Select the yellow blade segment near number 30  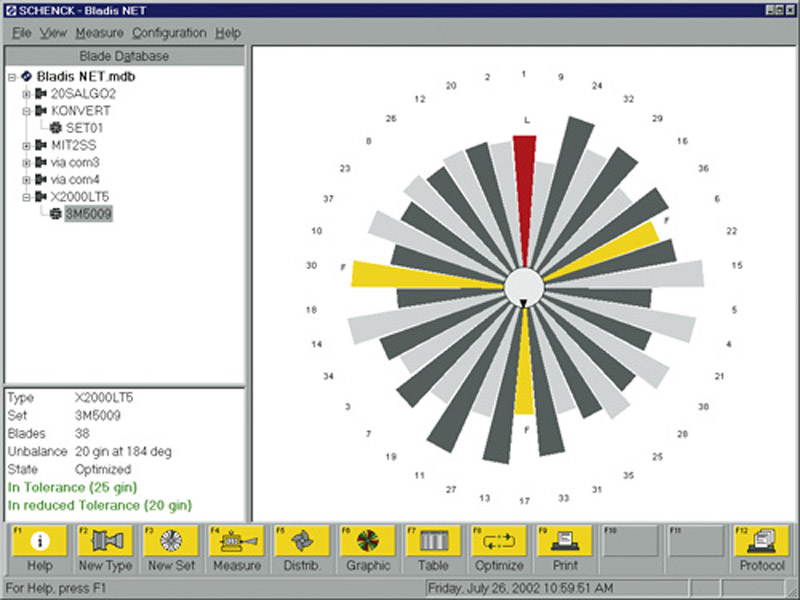tap(423, 276)
